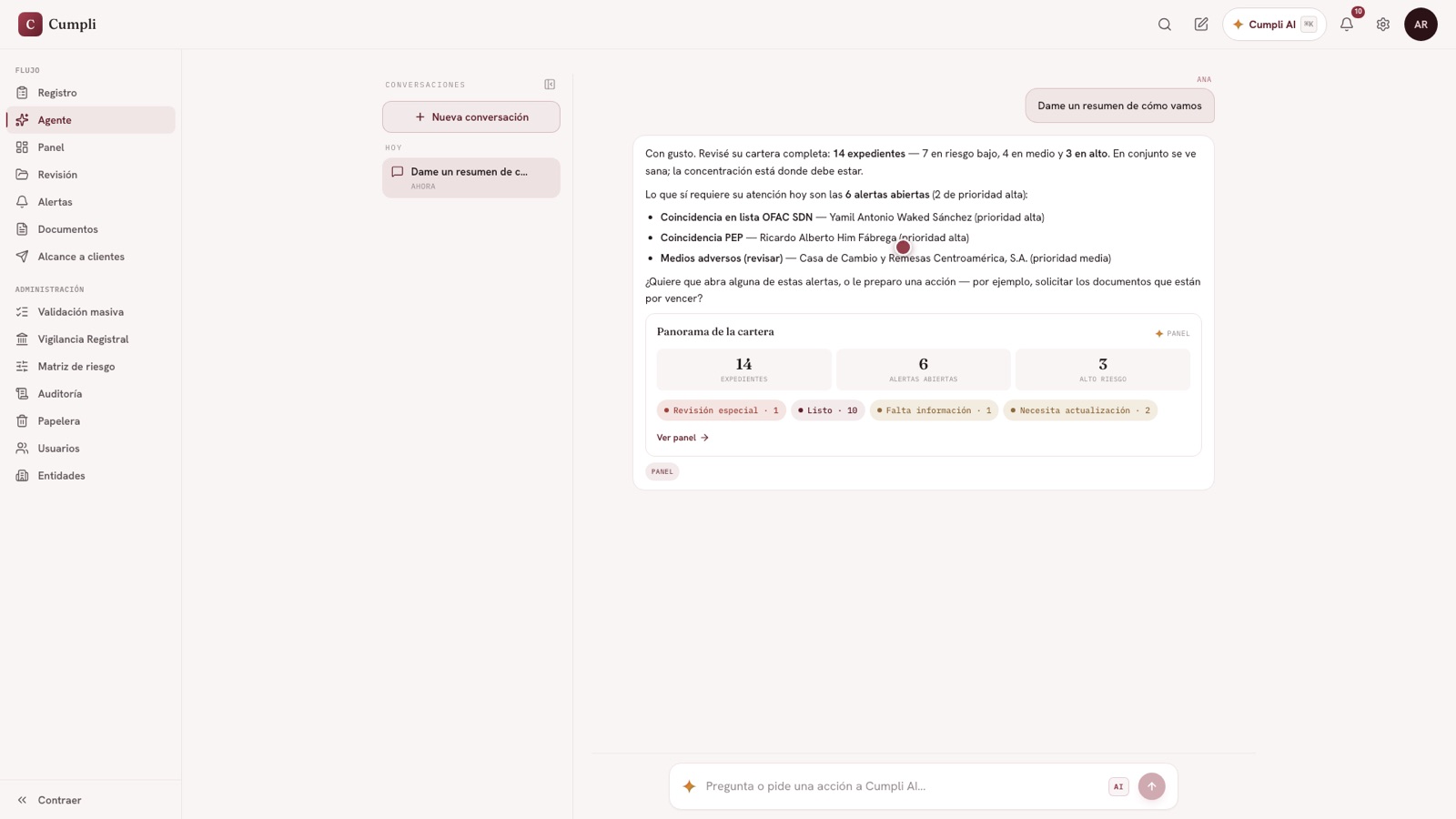1456x819 pixels.
Task: Toggle the AI mode badge in prompt box
Action: coord(1118,787)
